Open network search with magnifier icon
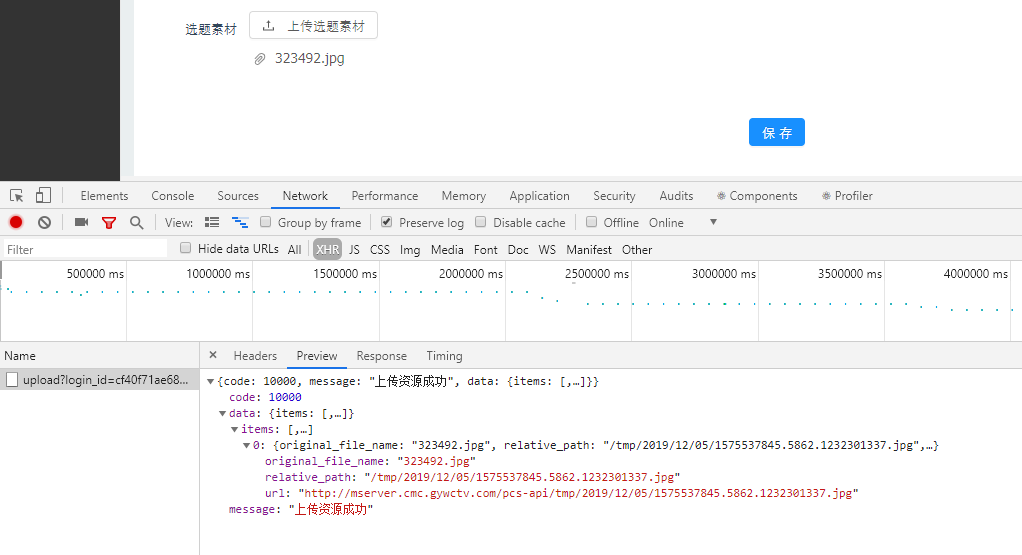This screenshot has height=555, width=1022. click(136, 222)
